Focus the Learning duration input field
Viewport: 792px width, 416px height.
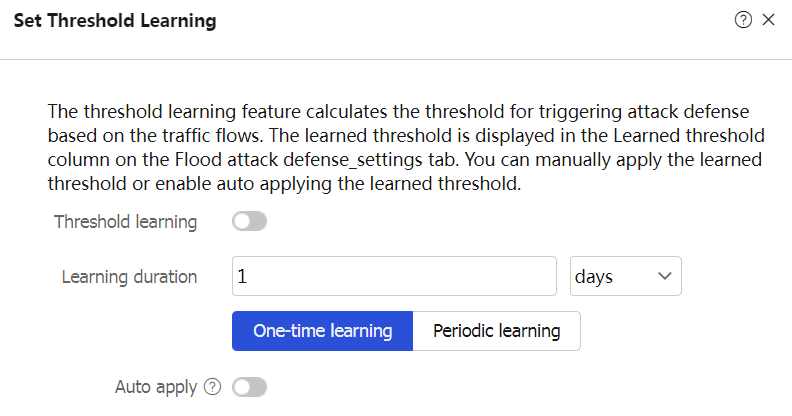(x=394, y=276)
